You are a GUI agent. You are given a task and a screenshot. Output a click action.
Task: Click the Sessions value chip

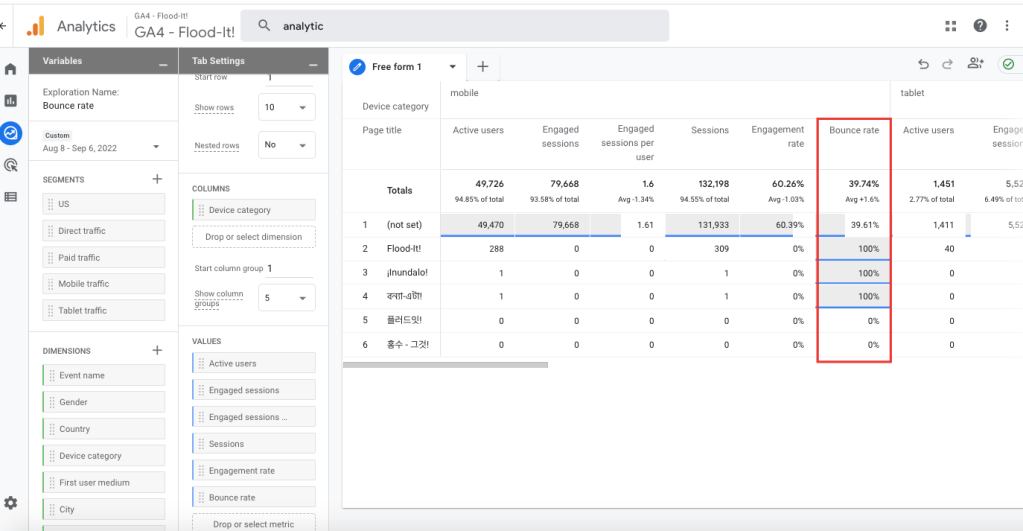[x=254, y=444]
